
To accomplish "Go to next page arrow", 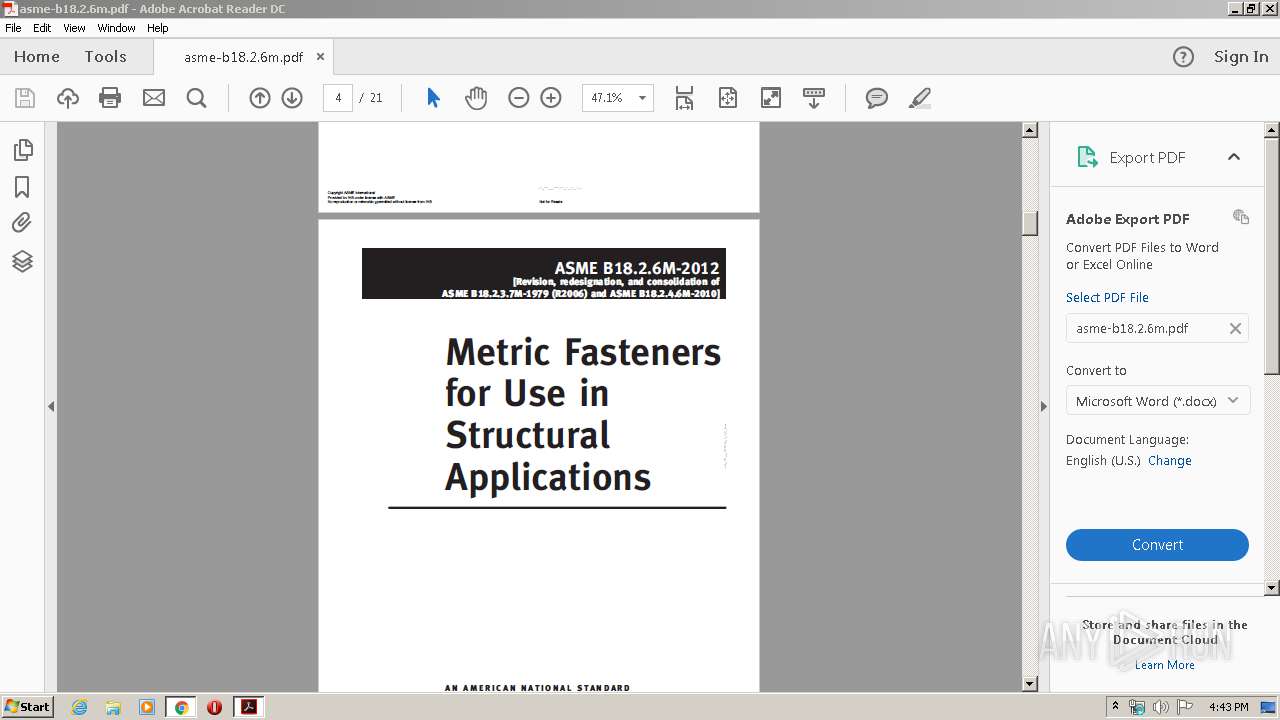I will click(x=292, y=98).
